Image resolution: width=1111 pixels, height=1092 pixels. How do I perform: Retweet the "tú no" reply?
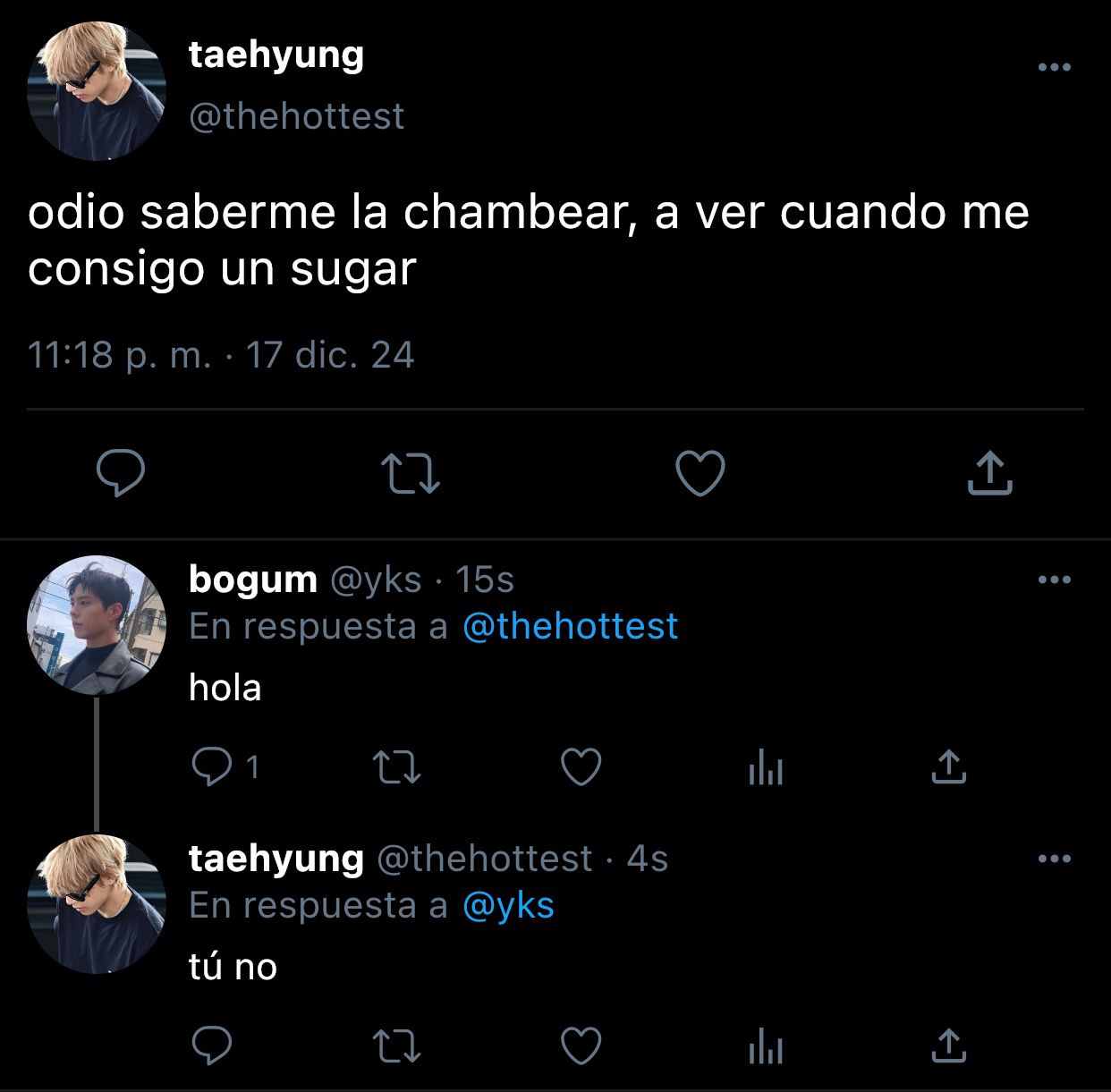point(396,1046)
